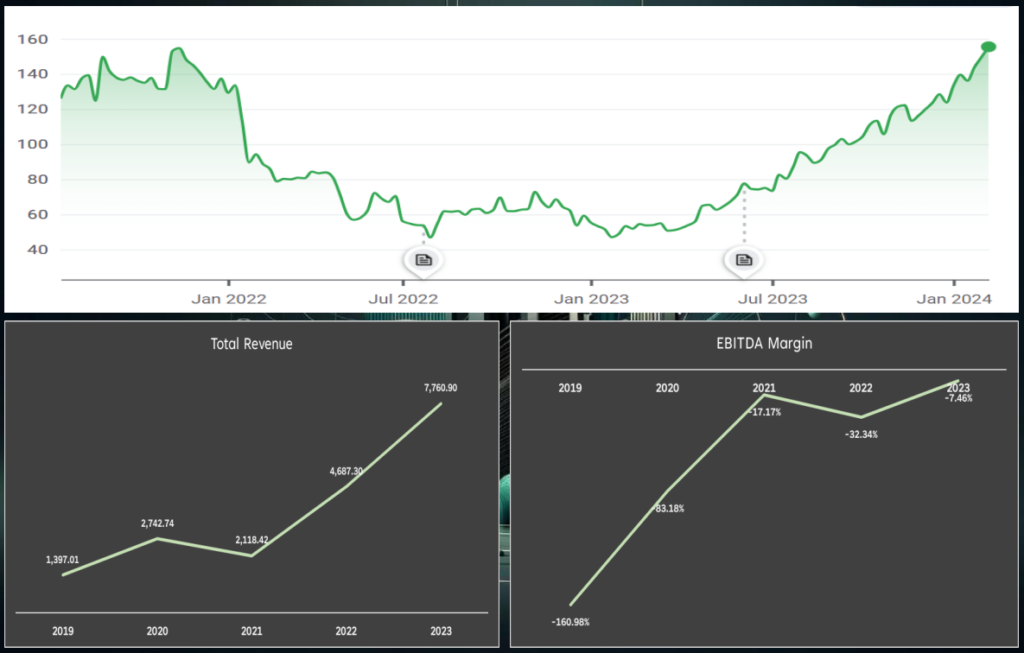The height and width of the screenshot is (653, 1024).
Task: Click the 160 value on the price axis
Action: pos(35,39)
